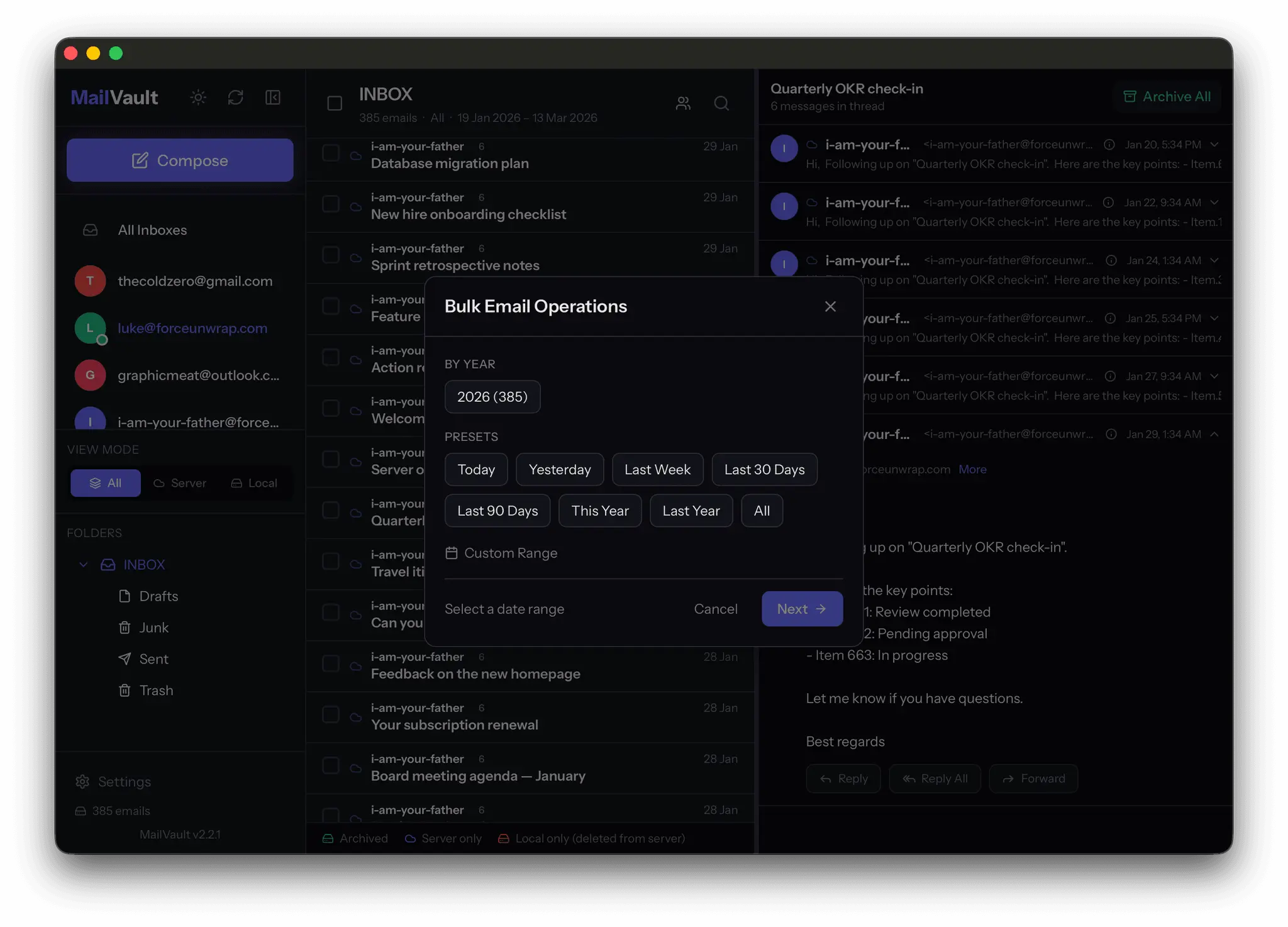Select the Yesterday preset

pyautogui.click(x=560, y=470)
